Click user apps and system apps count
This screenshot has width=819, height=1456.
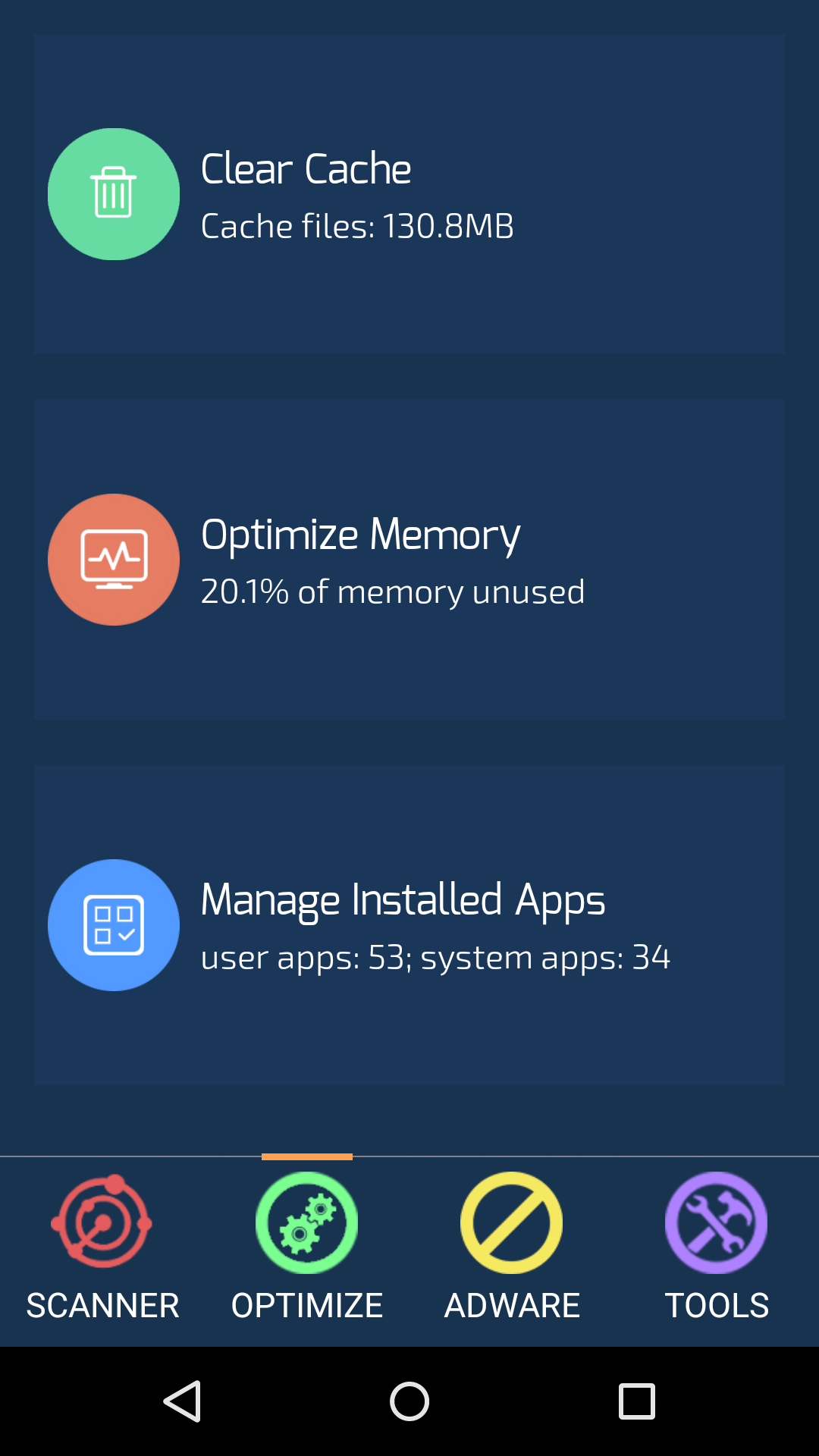pos(436,958)
